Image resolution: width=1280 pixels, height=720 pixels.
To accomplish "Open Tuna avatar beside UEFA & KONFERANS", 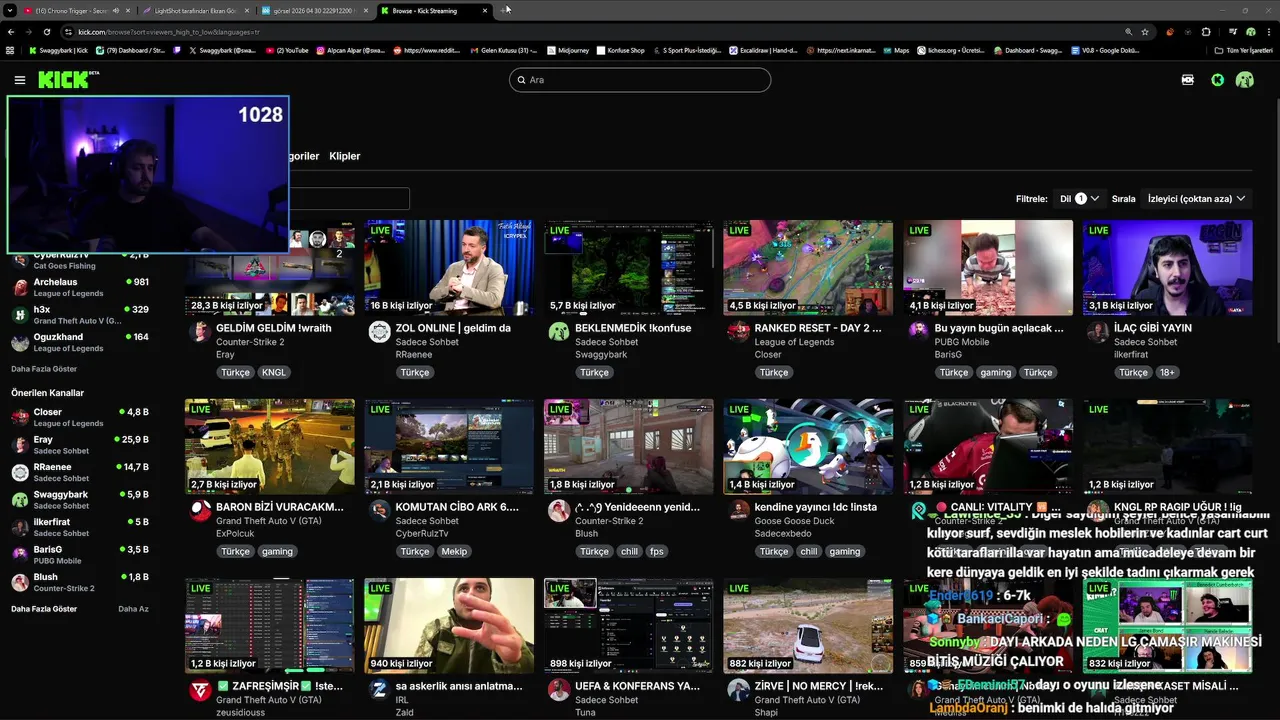I will [x=559, y=690].
